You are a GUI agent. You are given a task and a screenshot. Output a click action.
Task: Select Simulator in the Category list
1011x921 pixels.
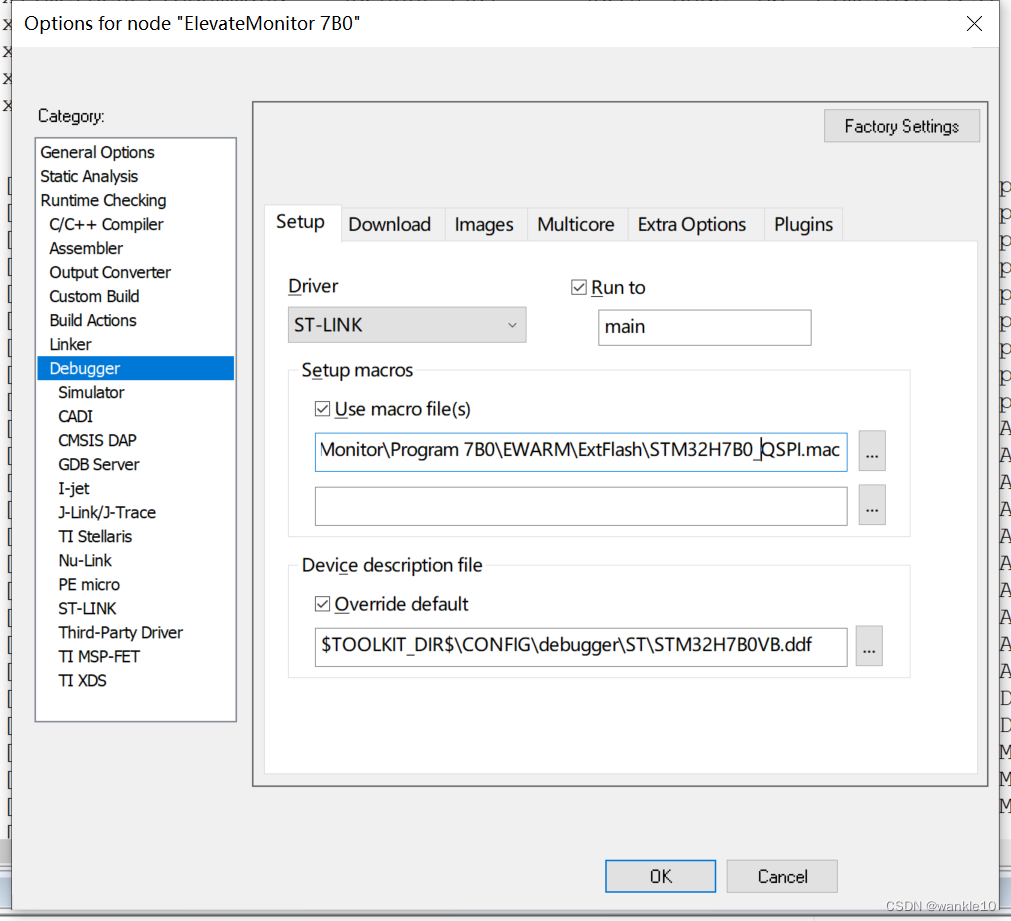(x=91, y=392)
